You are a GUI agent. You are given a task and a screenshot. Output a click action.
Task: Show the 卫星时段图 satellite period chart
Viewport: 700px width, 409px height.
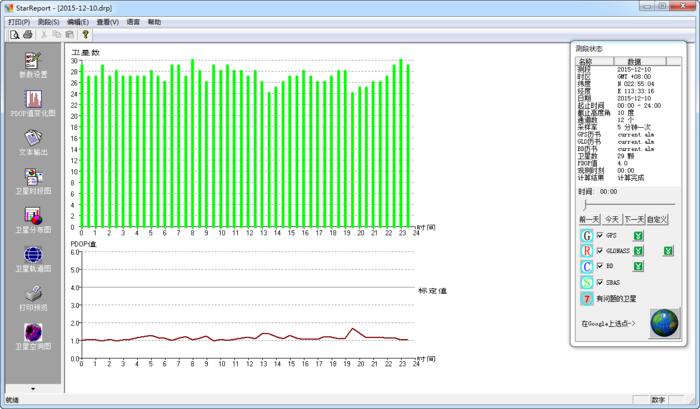(32, 177)
